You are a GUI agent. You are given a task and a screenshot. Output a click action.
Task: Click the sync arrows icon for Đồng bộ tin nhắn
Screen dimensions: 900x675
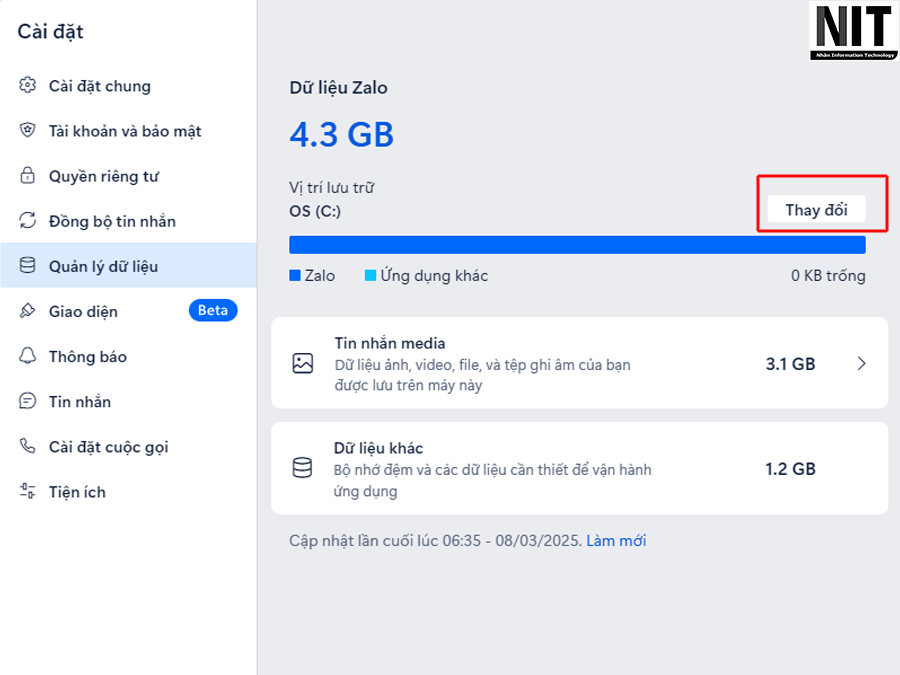point(27,220)
